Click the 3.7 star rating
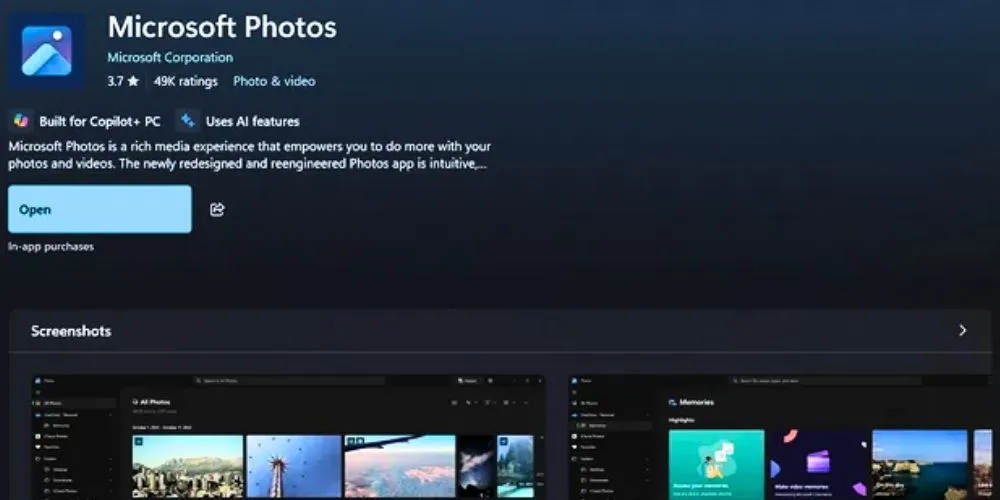This screenshot has width=1000, height=500. point(123,81)
